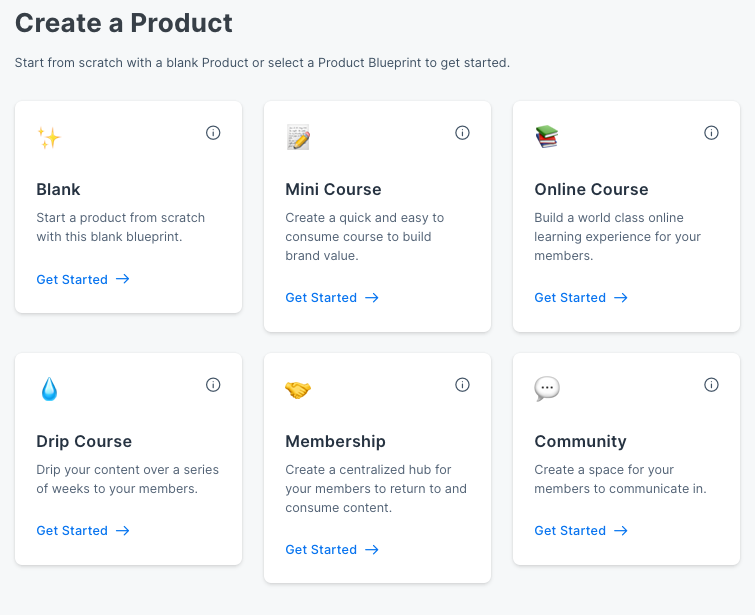Select the Membership card title

(x=335, y=442)
